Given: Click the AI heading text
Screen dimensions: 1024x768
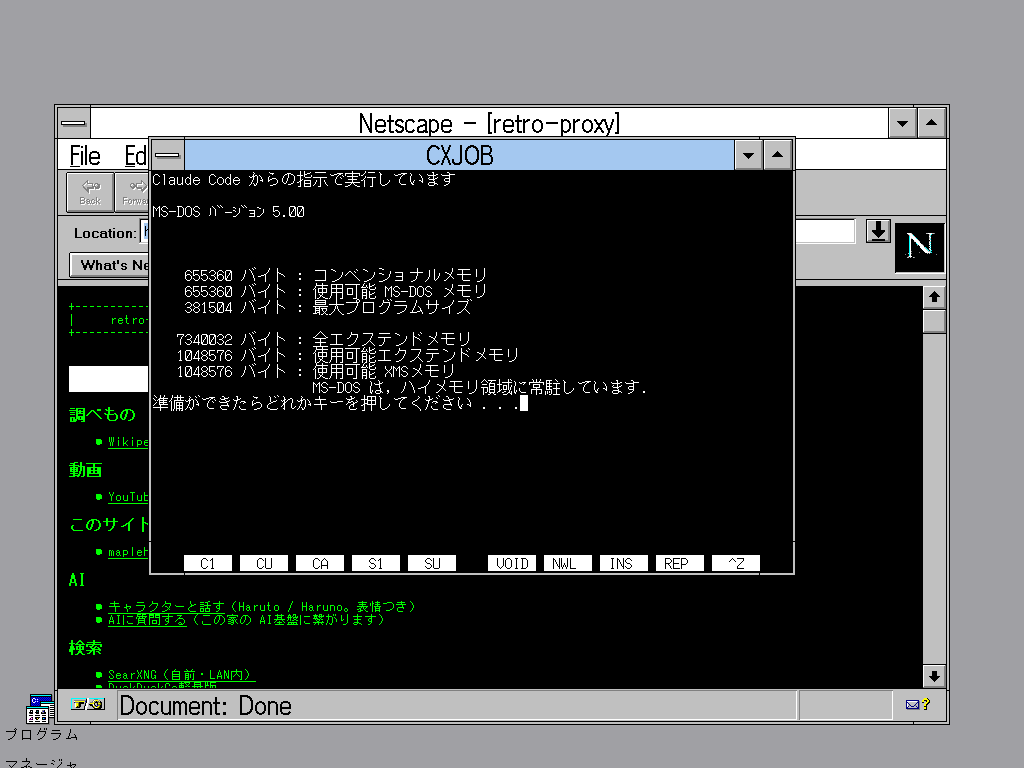Looking at the screenshot, I should click(77, 580).
